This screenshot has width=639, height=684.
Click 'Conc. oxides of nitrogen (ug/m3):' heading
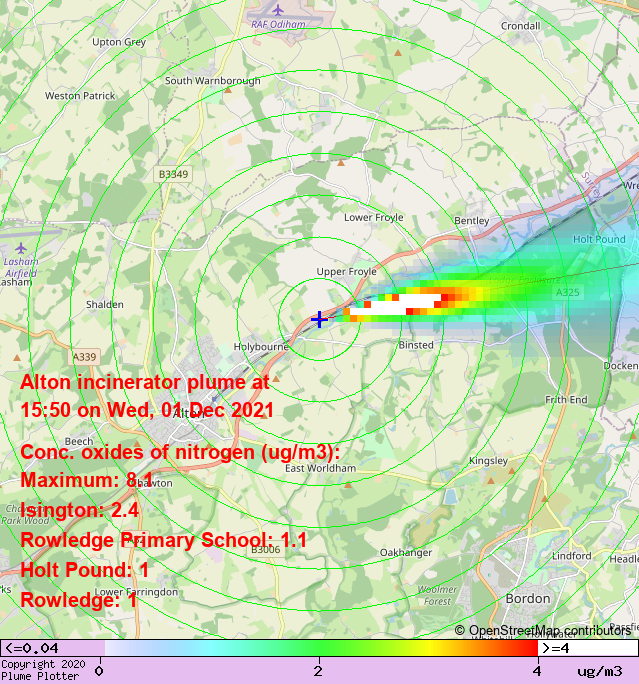tap(180, 452)
